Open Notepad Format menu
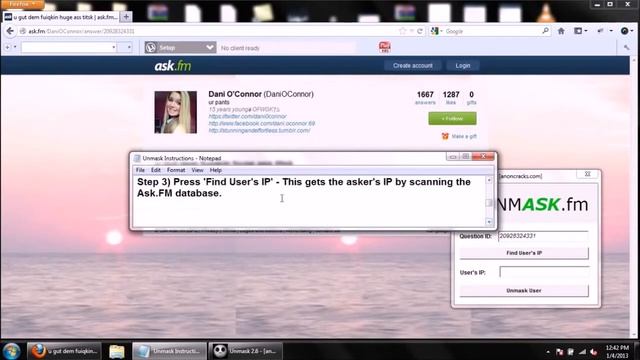Screen dimensions: 640x360 pyautogui.click(x=176, y=170)
